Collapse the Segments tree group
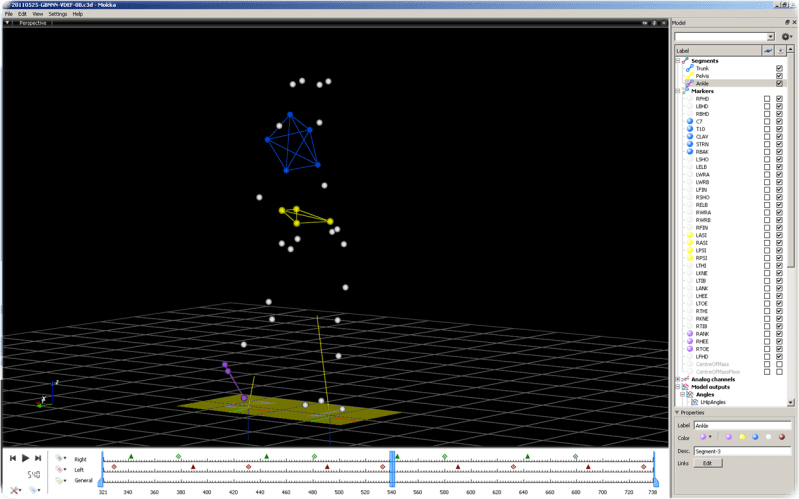 click(x=678, y=61)
